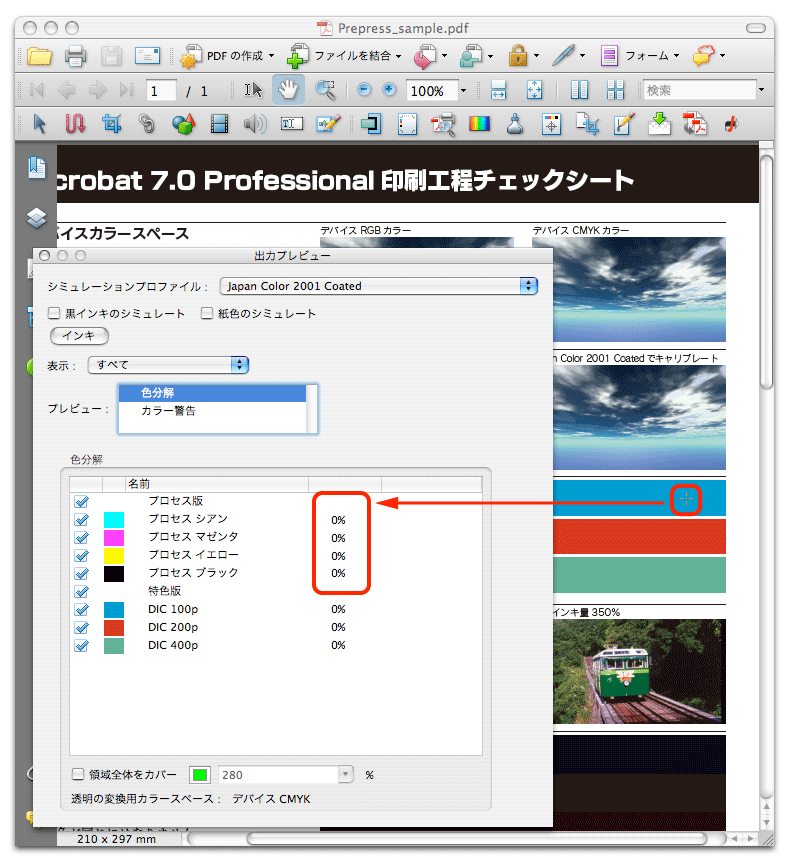Uncheck the プロセス イエロー checkbox

[x=82, y=555]
